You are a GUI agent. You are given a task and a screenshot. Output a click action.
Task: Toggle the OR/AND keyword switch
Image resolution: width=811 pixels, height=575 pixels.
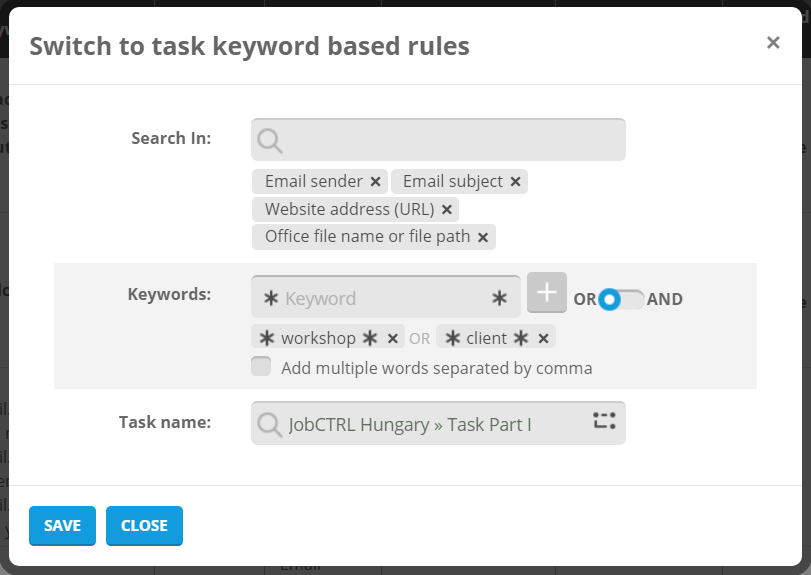[x=621, y=299]
